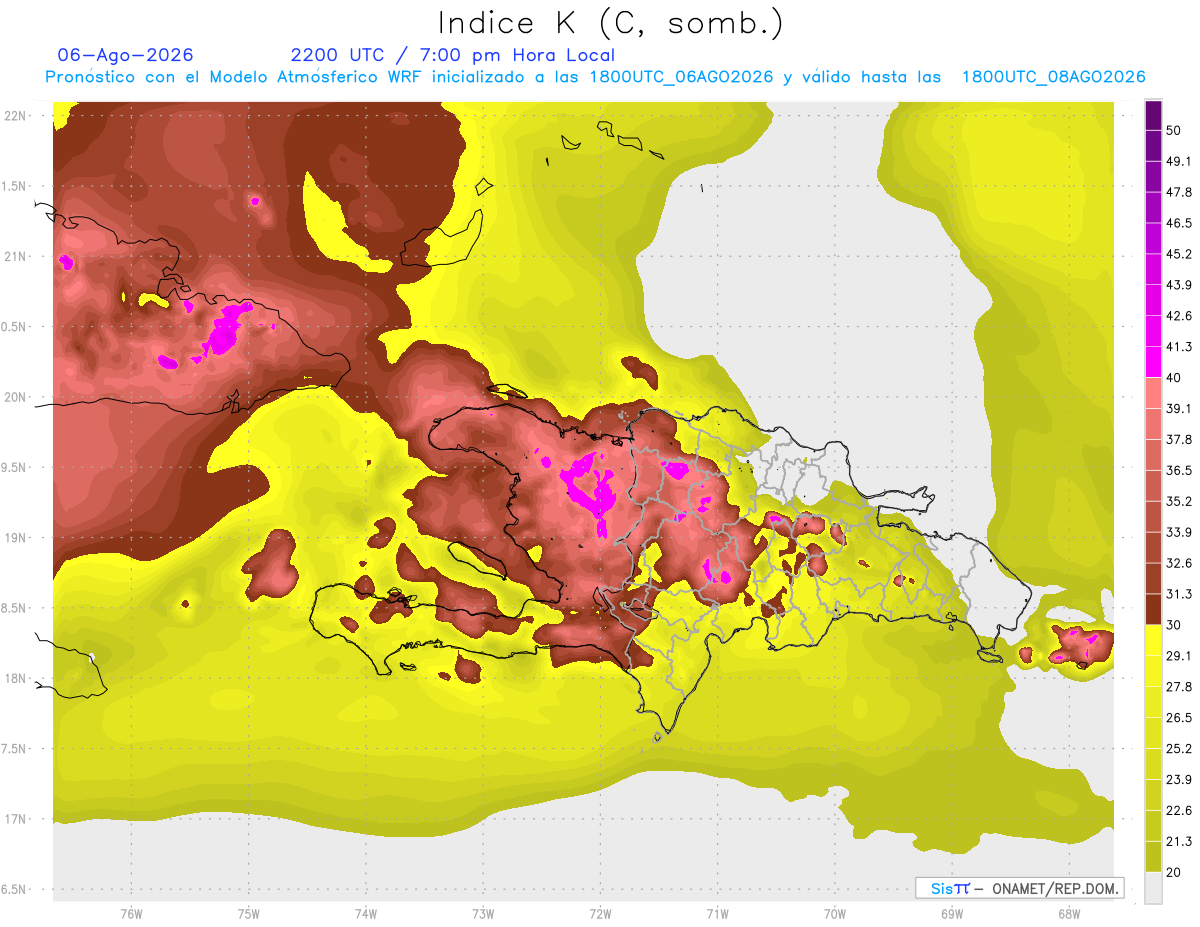Click the colorbar value "30"
This screenshot has width=1200, height=927.
pyautogui.click(x=1175, y=625)
